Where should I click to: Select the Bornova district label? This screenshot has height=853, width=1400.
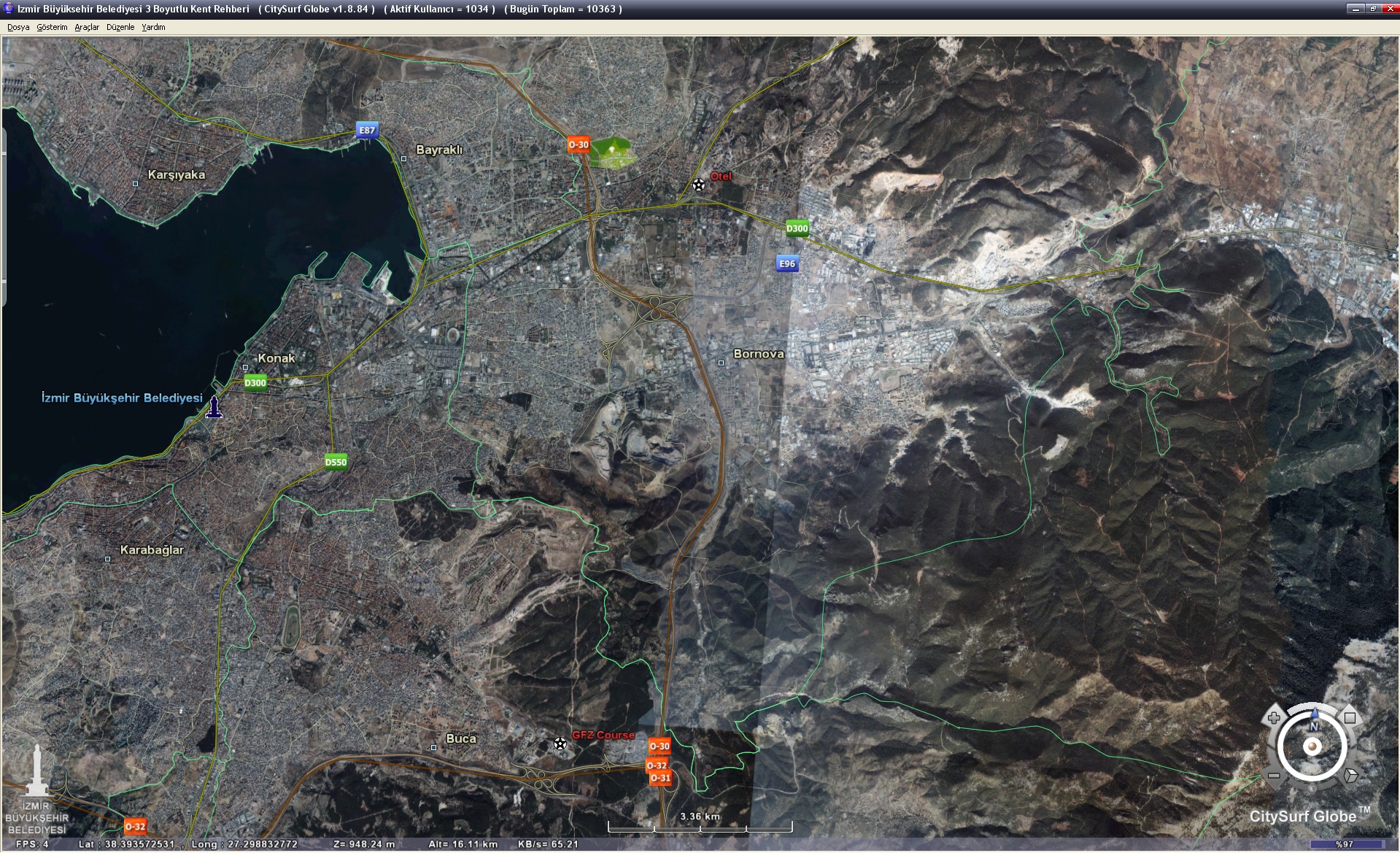[759, 354]
